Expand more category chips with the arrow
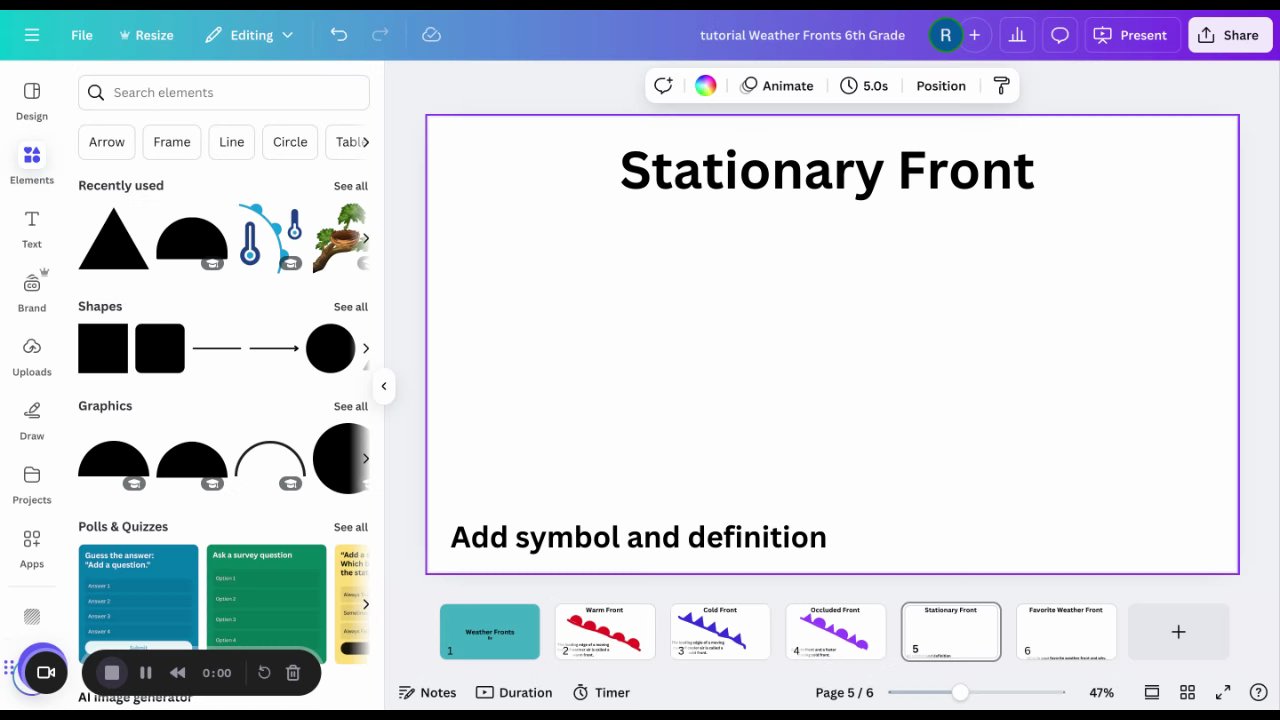This screenshot has width=1280, height=720. coord(365,142)
